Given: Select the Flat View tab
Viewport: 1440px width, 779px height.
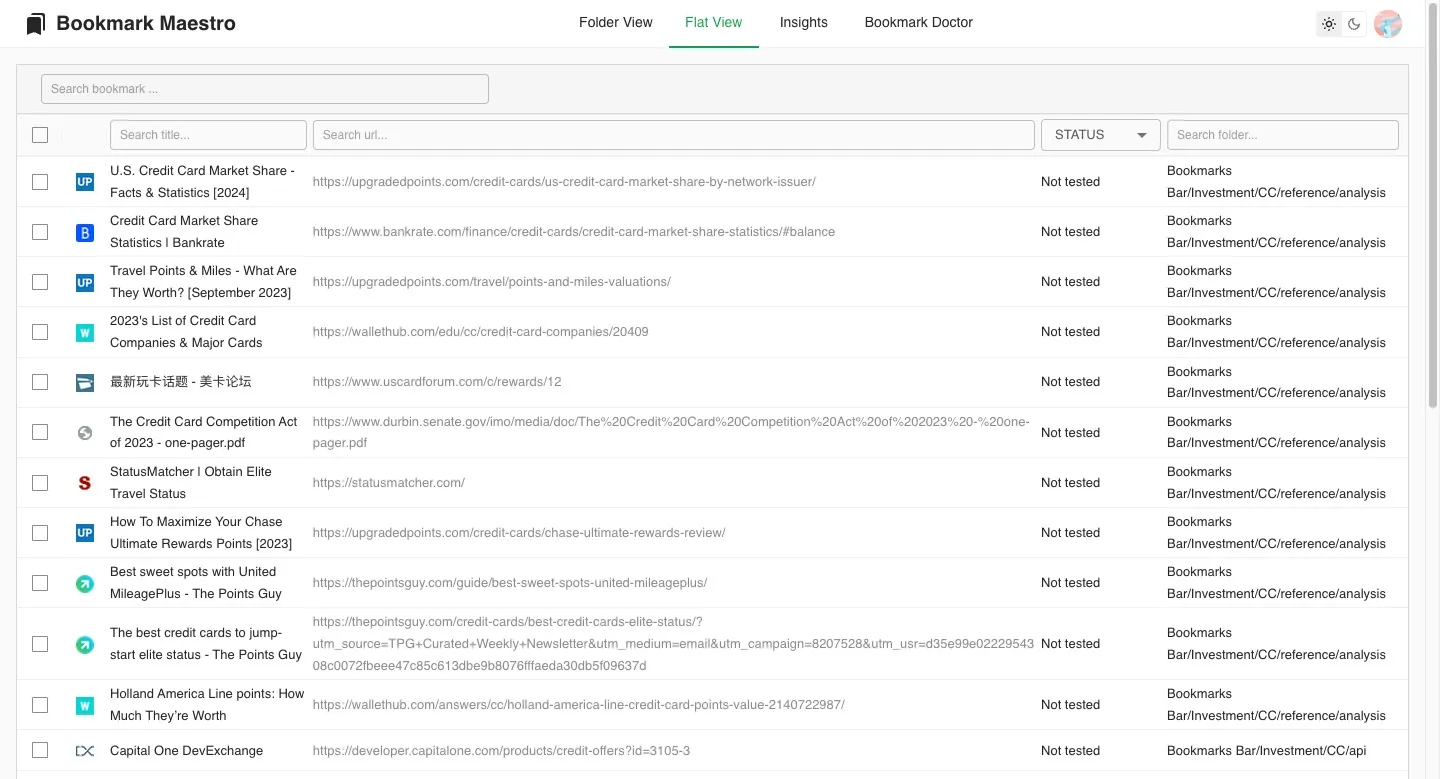Looking at the screenshot, I should (714, 23).
